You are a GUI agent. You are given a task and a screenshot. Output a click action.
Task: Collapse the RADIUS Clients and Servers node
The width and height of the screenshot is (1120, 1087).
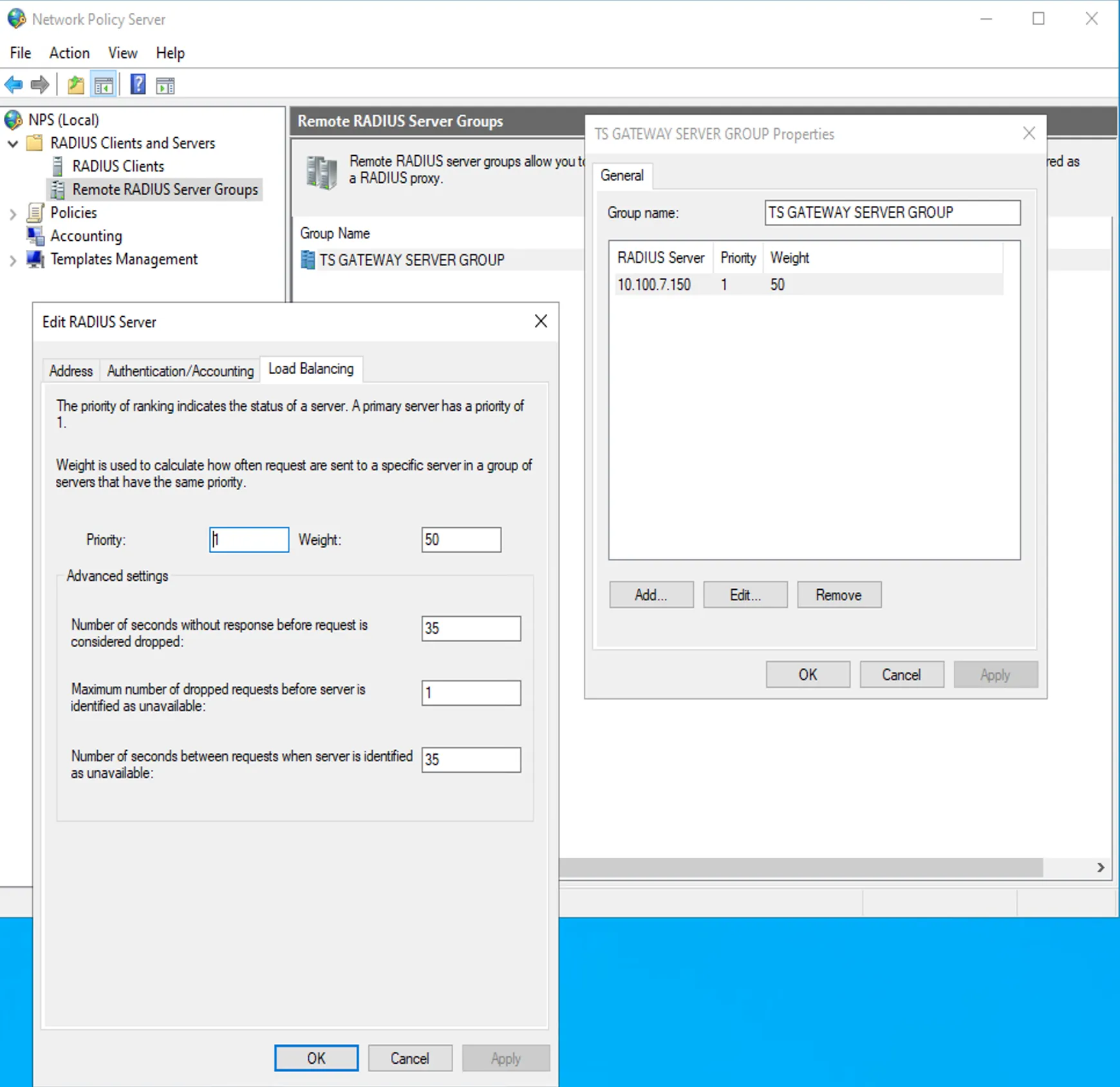pos(14,144)
